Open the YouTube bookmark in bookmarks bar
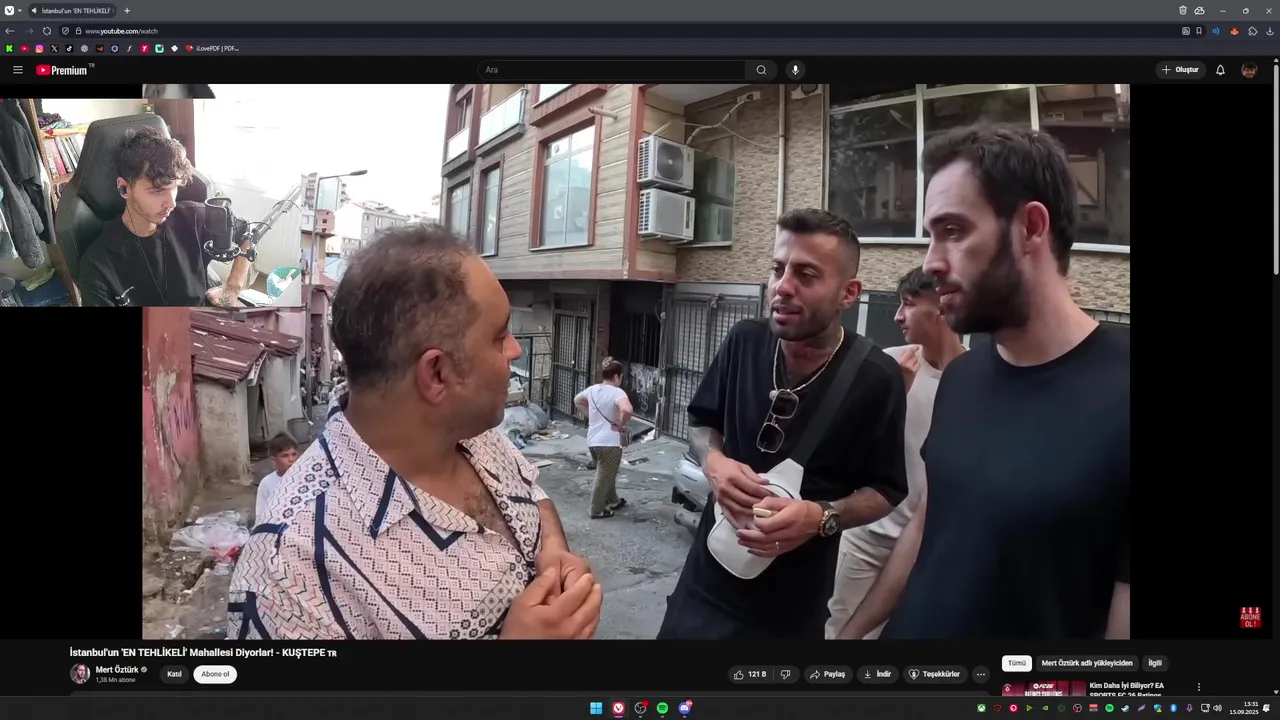 click(24, 48)
